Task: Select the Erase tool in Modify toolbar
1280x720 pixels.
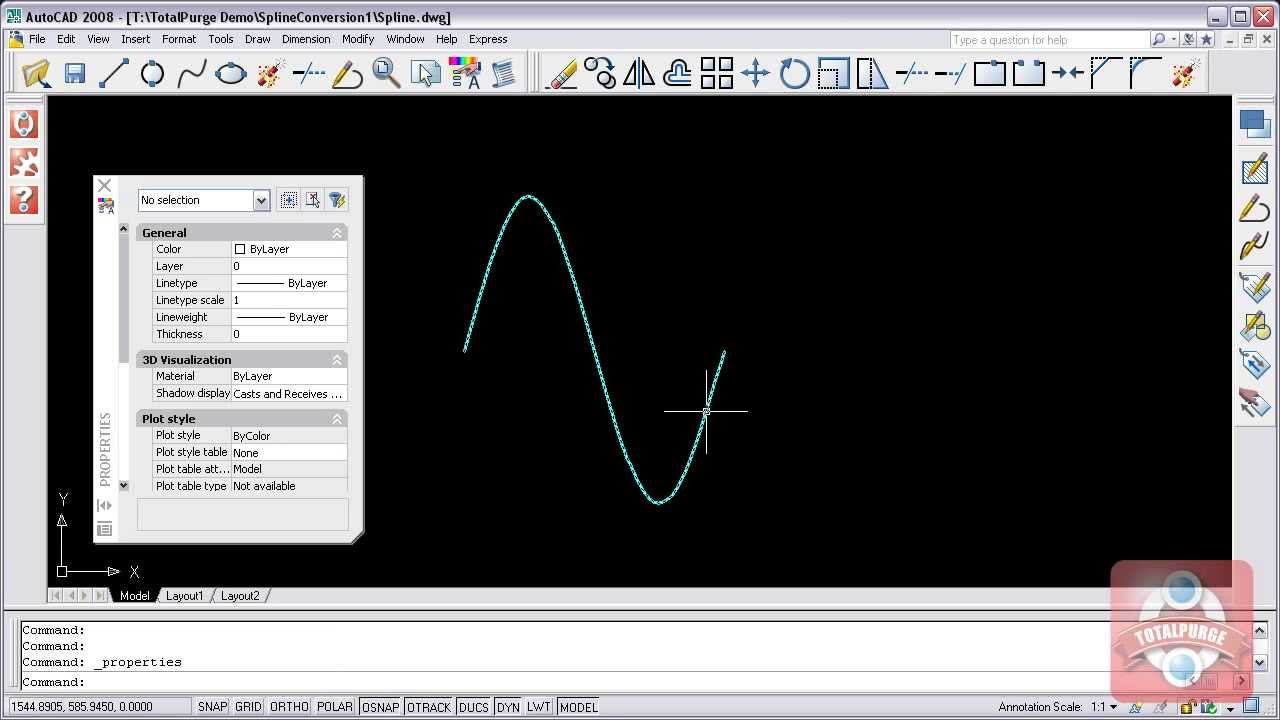Action: pos(562,73)
